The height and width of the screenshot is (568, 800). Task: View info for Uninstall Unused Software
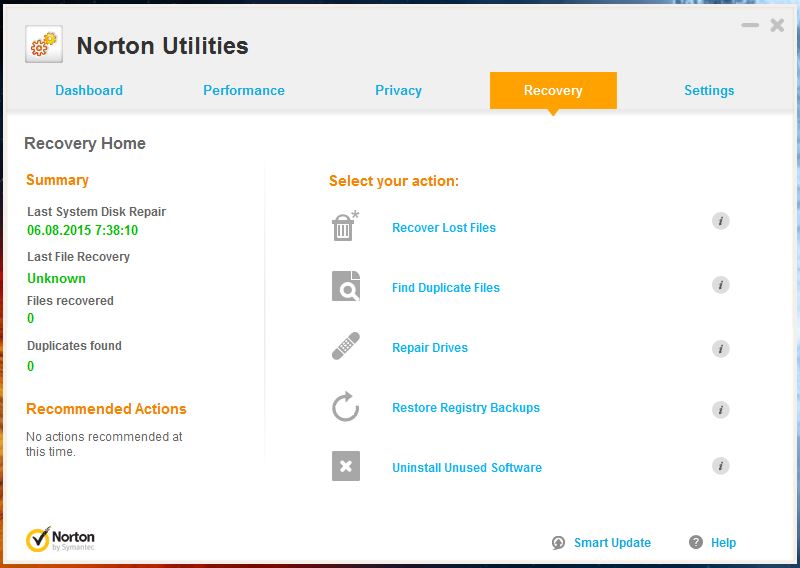click(x=720, y=466)
